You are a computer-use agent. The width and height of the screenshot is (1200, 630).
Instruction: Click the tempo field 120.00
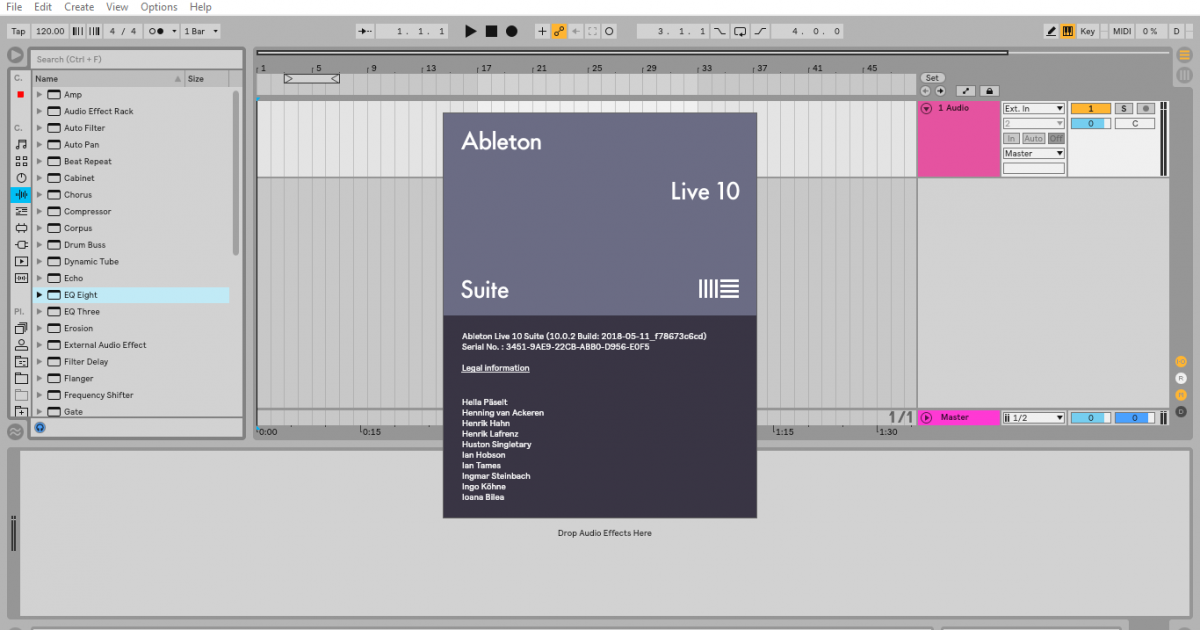pos(50,31)
